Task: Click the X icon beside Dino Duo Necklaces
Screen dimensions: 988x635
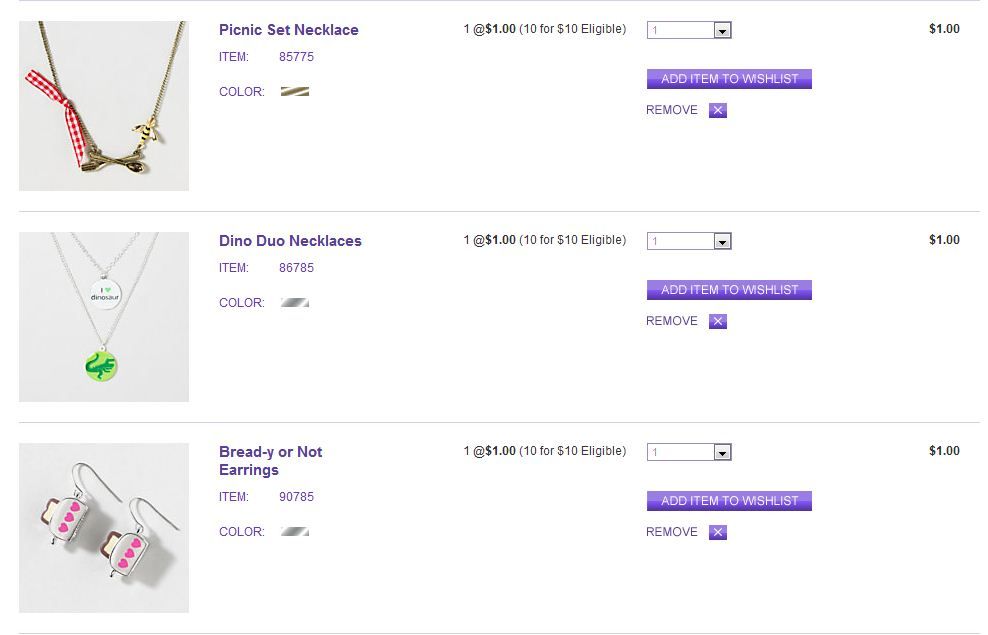Action: [717, 322]
